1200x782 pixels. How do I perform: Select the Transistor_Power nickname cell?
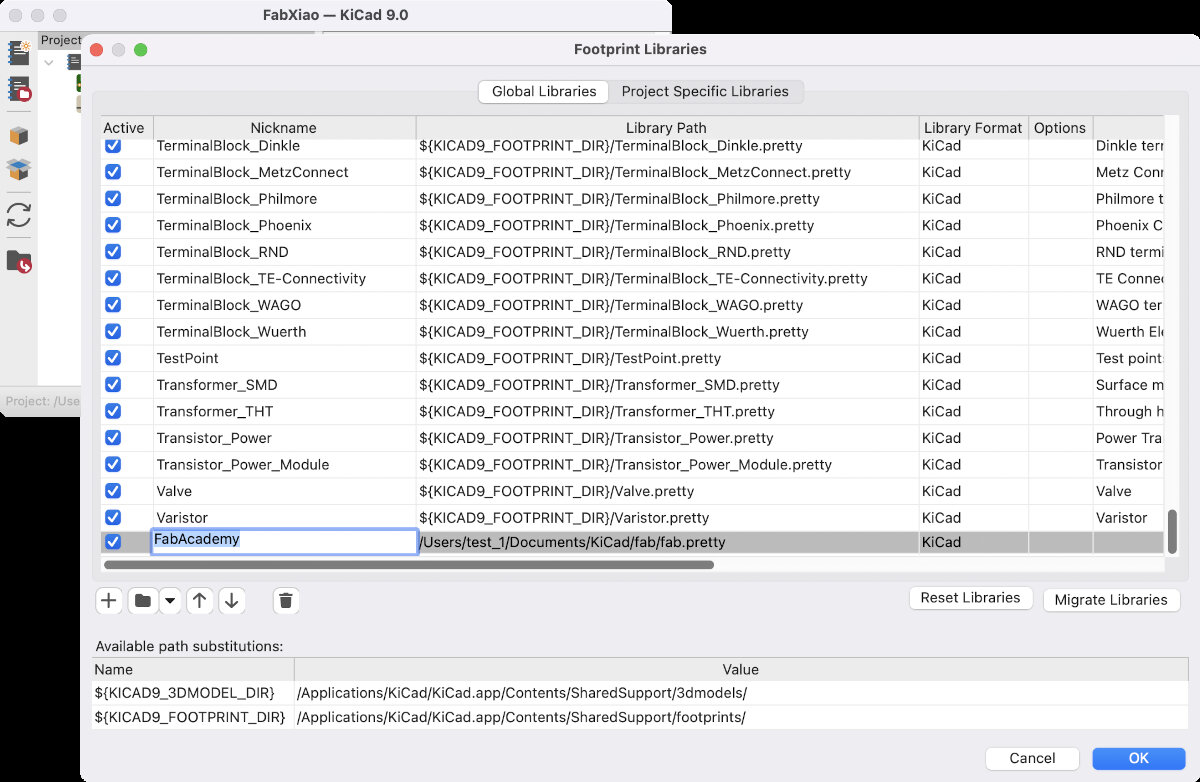click(284, 438)
